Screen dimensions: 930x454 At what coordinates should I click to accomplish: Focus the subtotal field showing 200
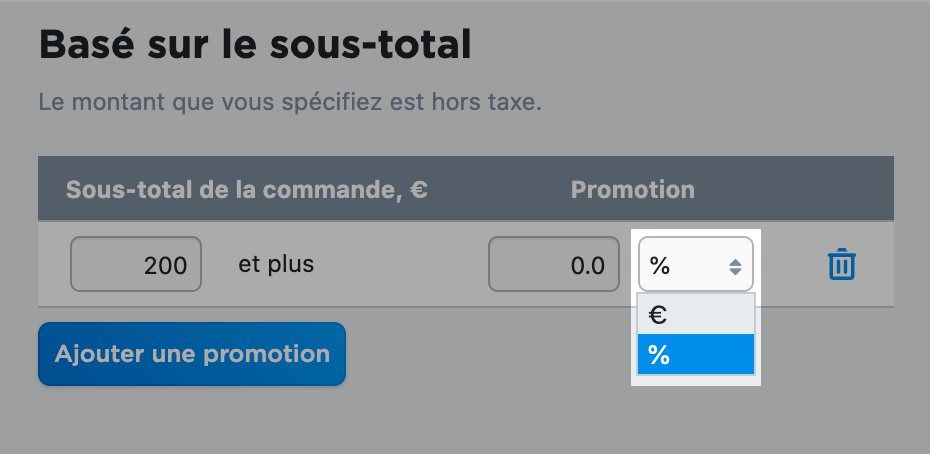click(136, 264)
